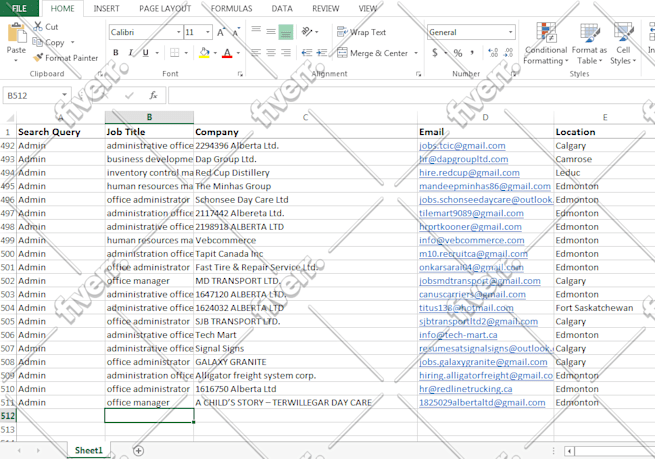The image size is (655, 459).
Task: Increase font size with large A
Action: (x=221, y=32)
